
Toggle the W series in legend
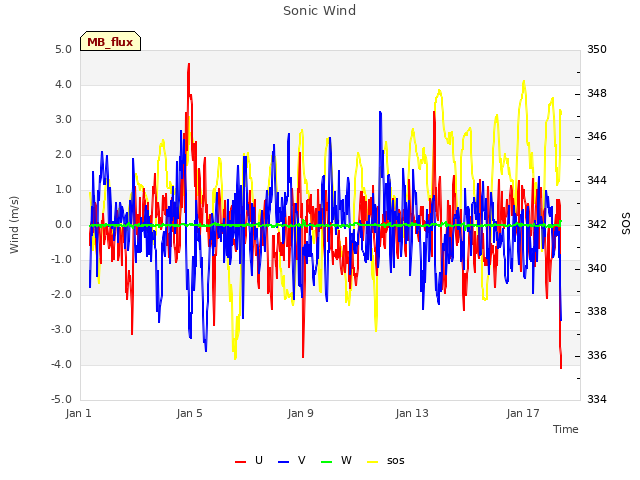[x=336, y=460]
